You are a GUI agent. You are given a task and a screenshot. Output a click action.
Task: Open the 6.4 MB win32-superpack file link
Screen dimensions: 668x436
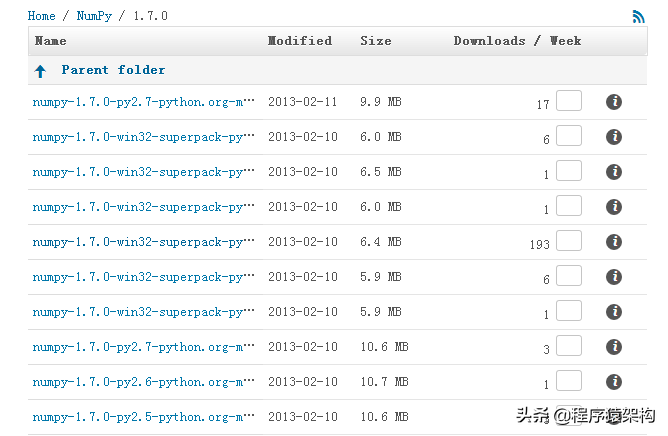point(144,242)
